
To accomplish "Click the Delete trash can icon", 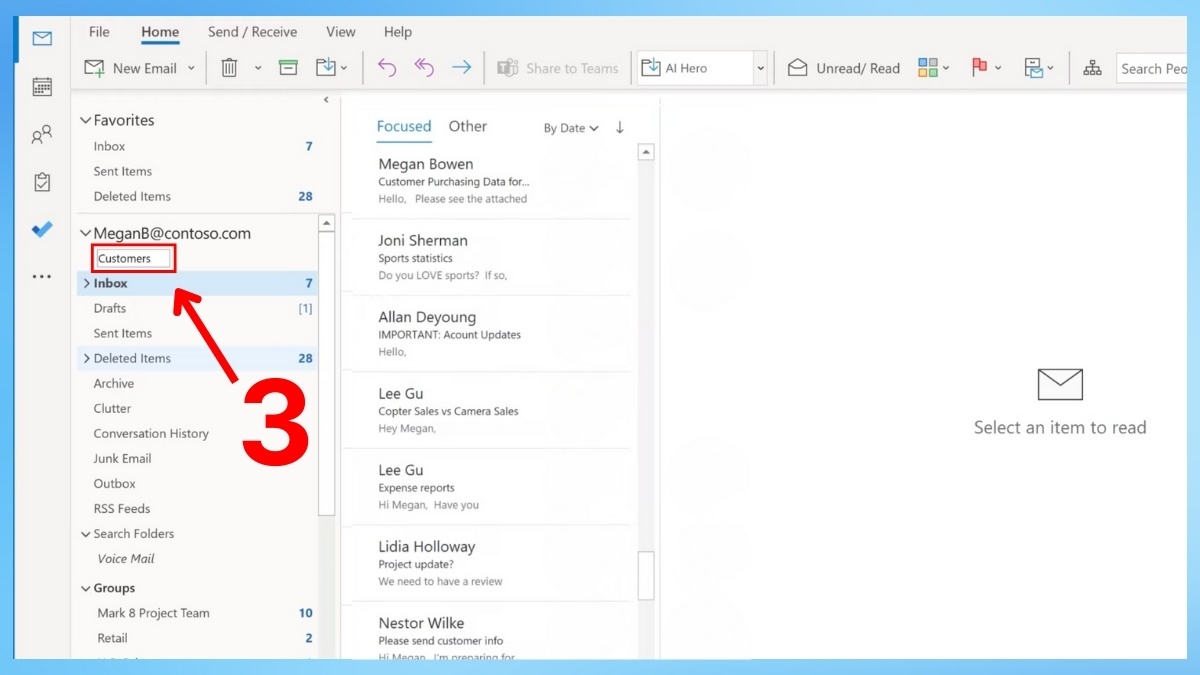I will tap(229, 68).
